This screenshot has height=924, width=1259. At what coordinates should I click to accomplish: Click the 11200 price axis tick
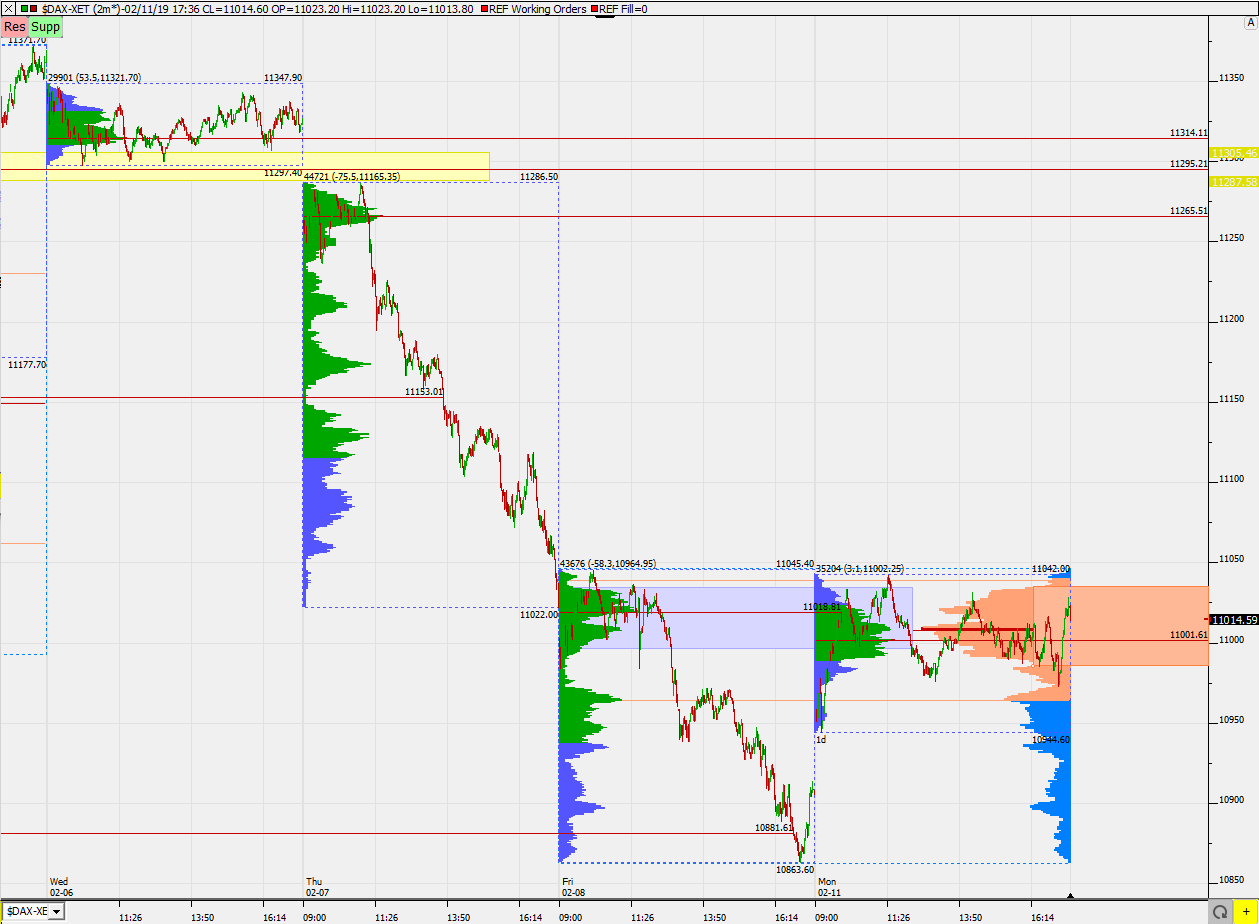pyautogui.click(x=1232, y=318)
